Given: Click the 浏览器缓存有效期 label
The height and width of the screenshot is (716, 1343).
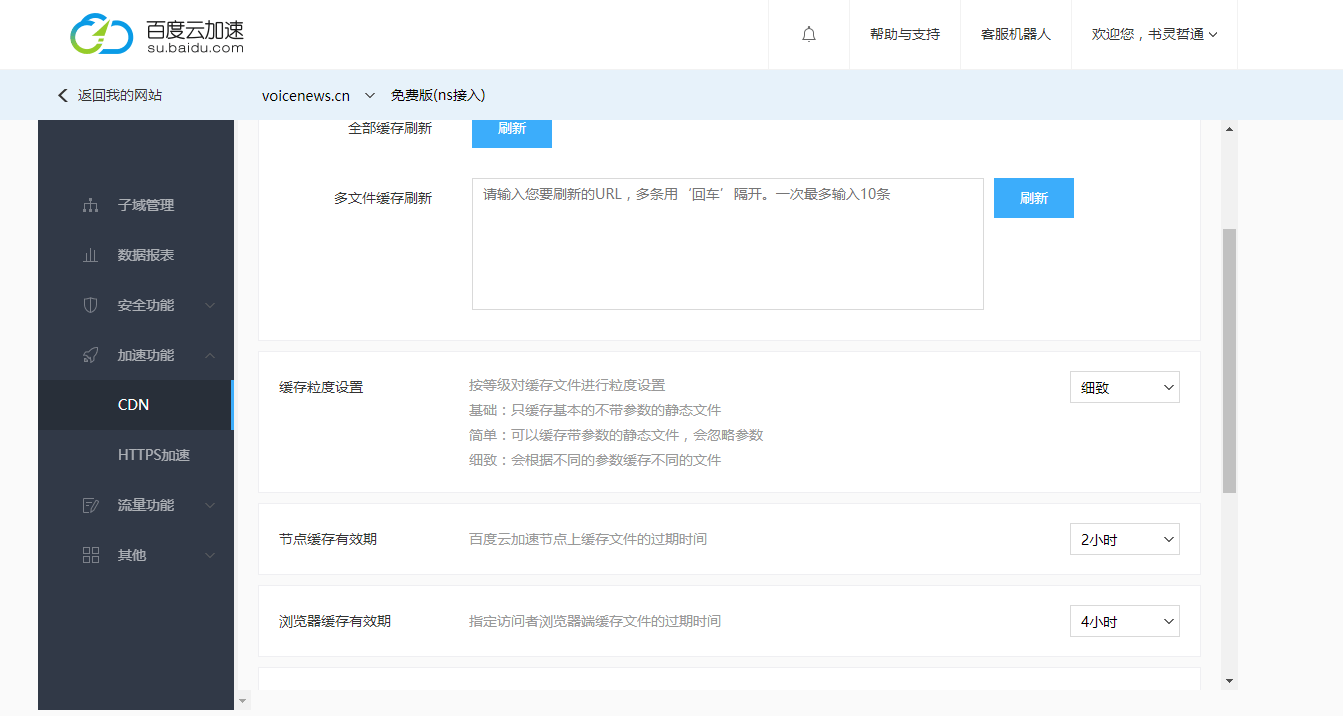Looking at the screenshot, I should [335, 621].
